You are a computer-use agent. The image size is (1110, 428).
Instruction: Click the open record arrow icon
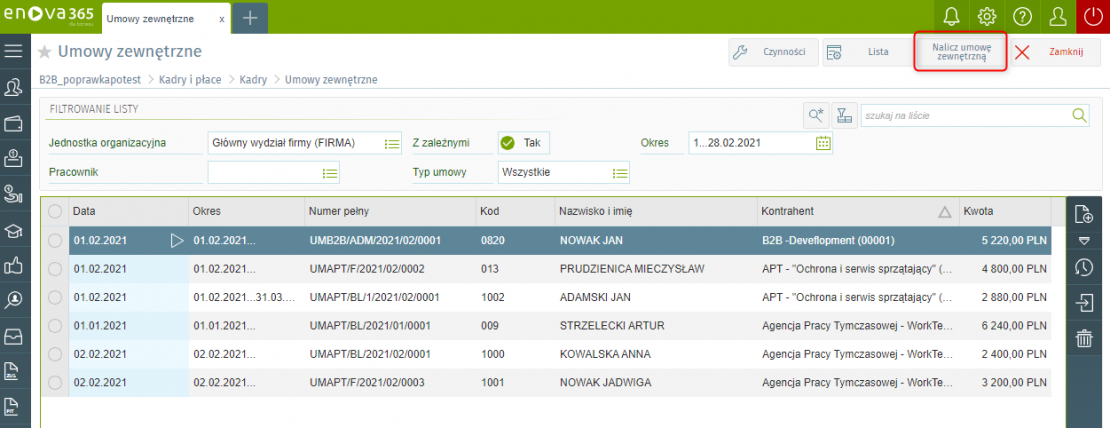[x=1084, y=303]
